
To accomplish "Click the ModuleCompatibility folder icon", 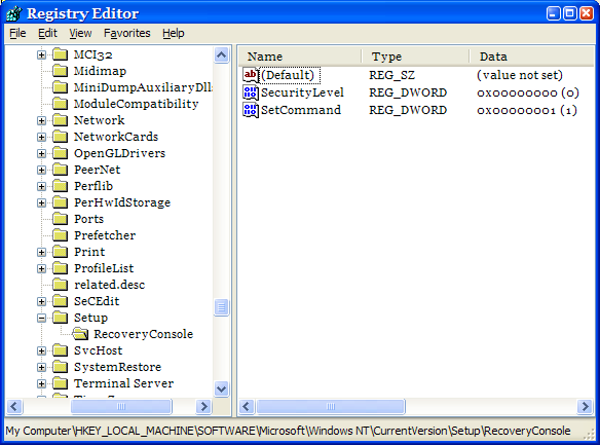I will 60,104.
